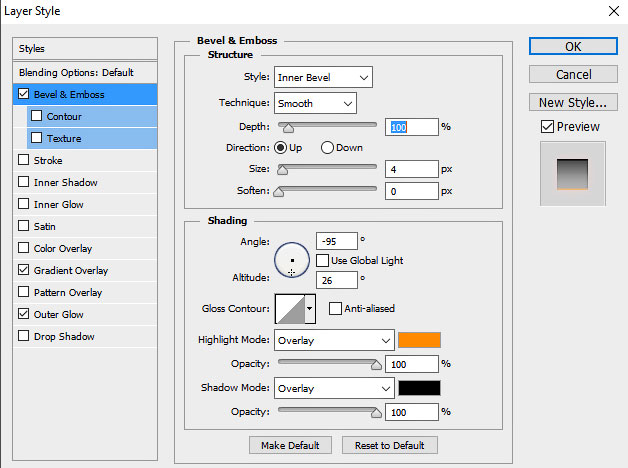The width and height of the screenshot is (628, 468).
Task: Select the Down direction radio button
Action: click(x=327, y=148)
